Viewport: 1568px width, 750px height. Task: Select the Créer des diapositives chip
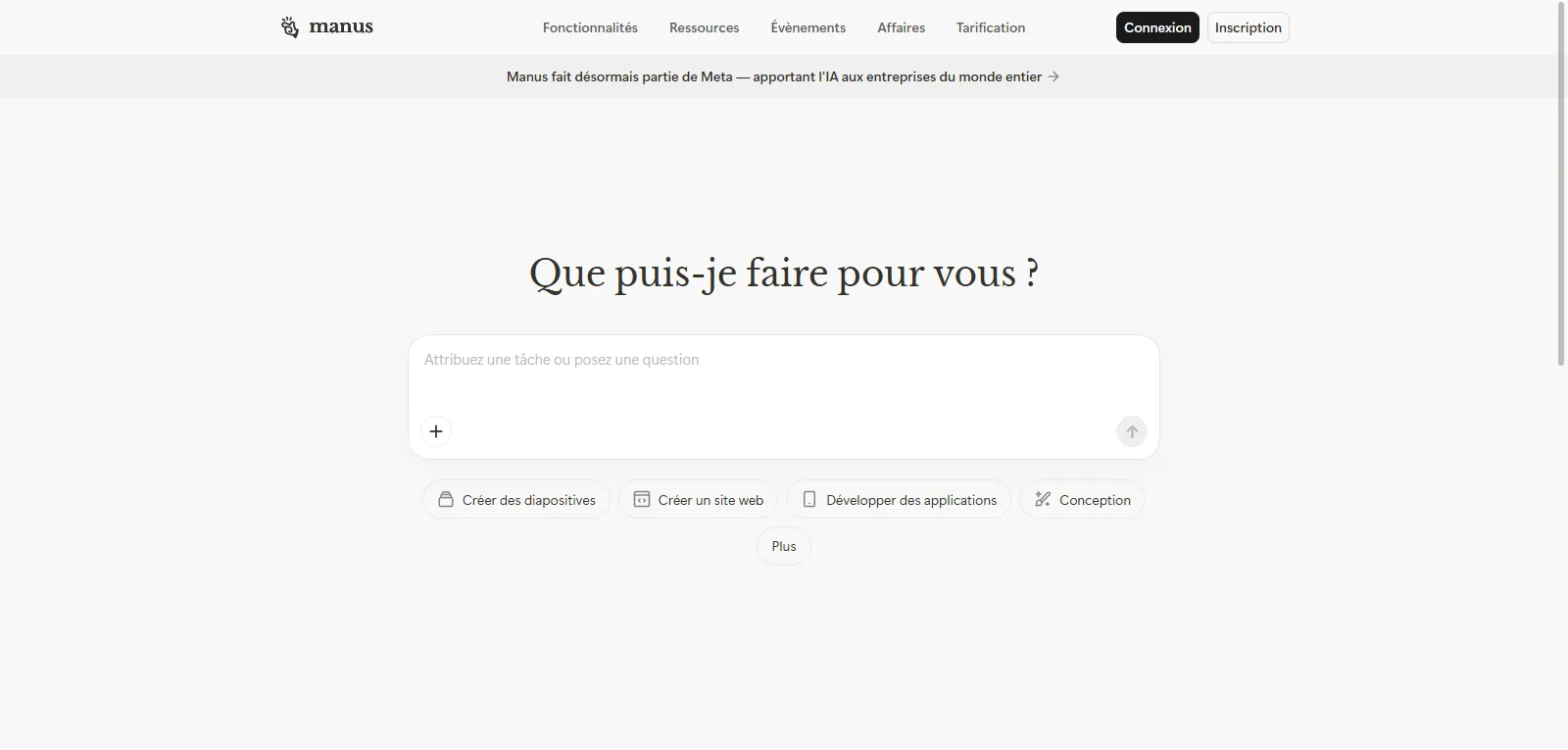(x=516, y=500)
